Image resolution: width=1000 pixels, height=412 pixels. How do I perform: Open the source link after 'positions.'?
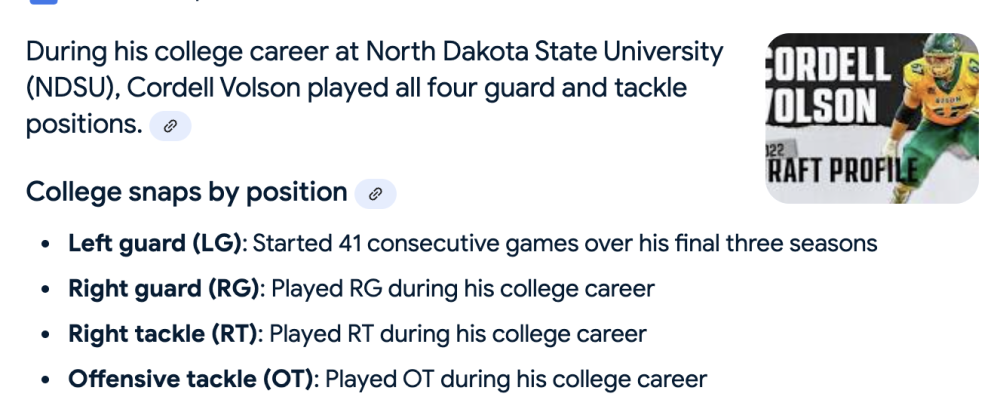point(170,126)
